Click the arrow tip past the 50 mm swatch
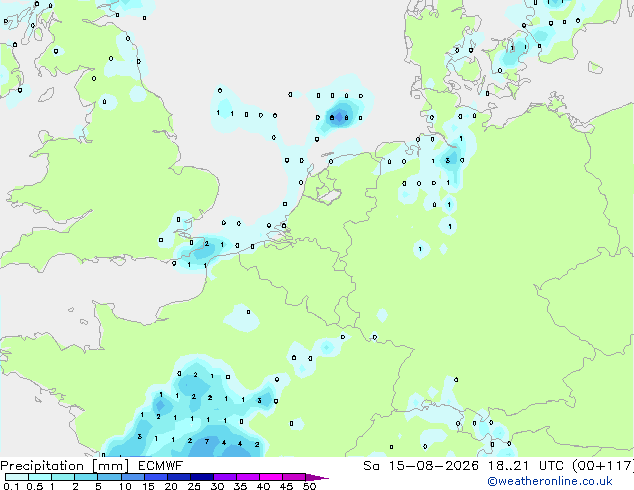Screen dimensions: 634x490 coord(317,477)
